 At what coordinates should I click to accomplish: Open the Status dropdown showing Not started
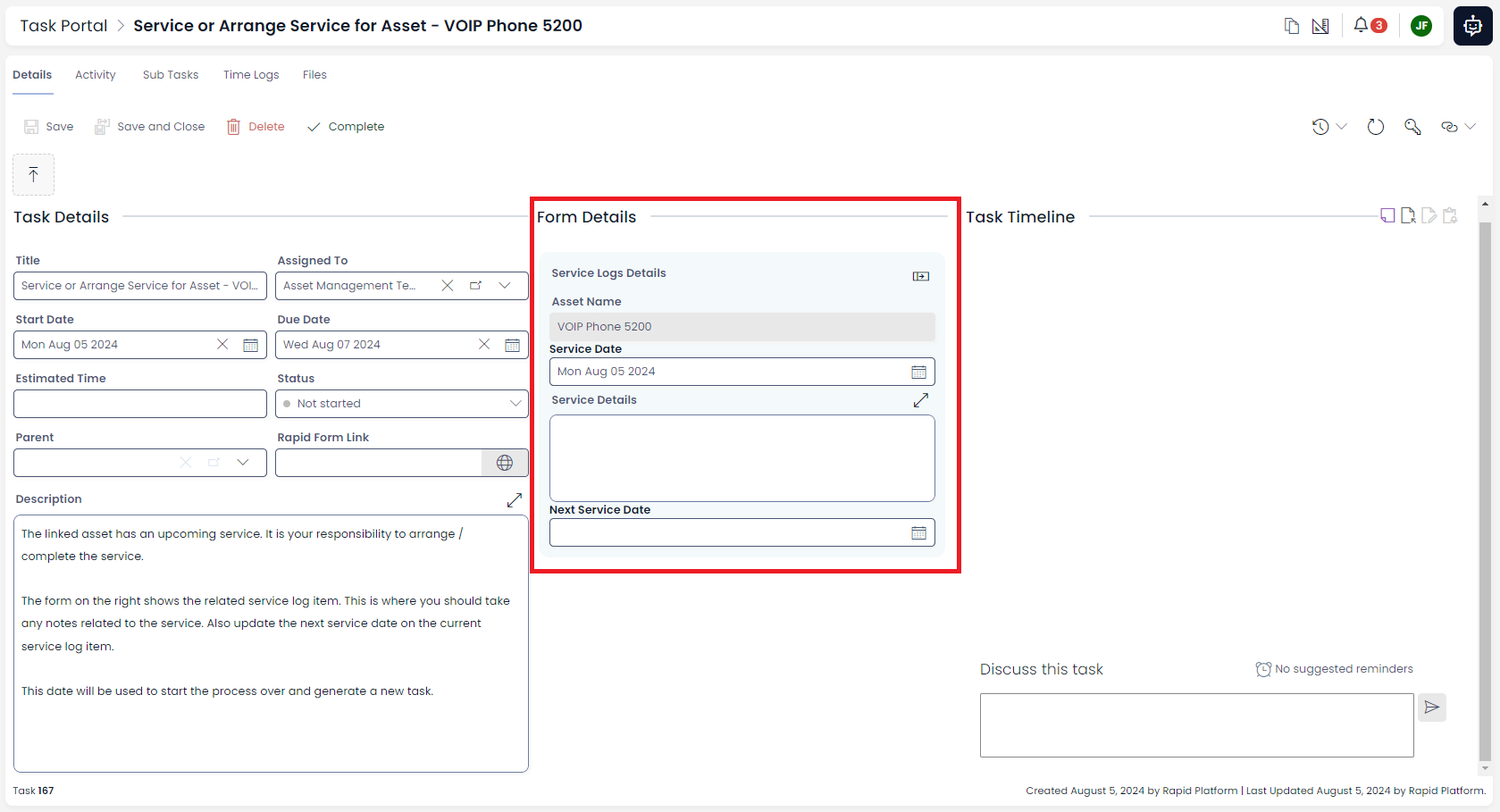(x=515, y=403)
